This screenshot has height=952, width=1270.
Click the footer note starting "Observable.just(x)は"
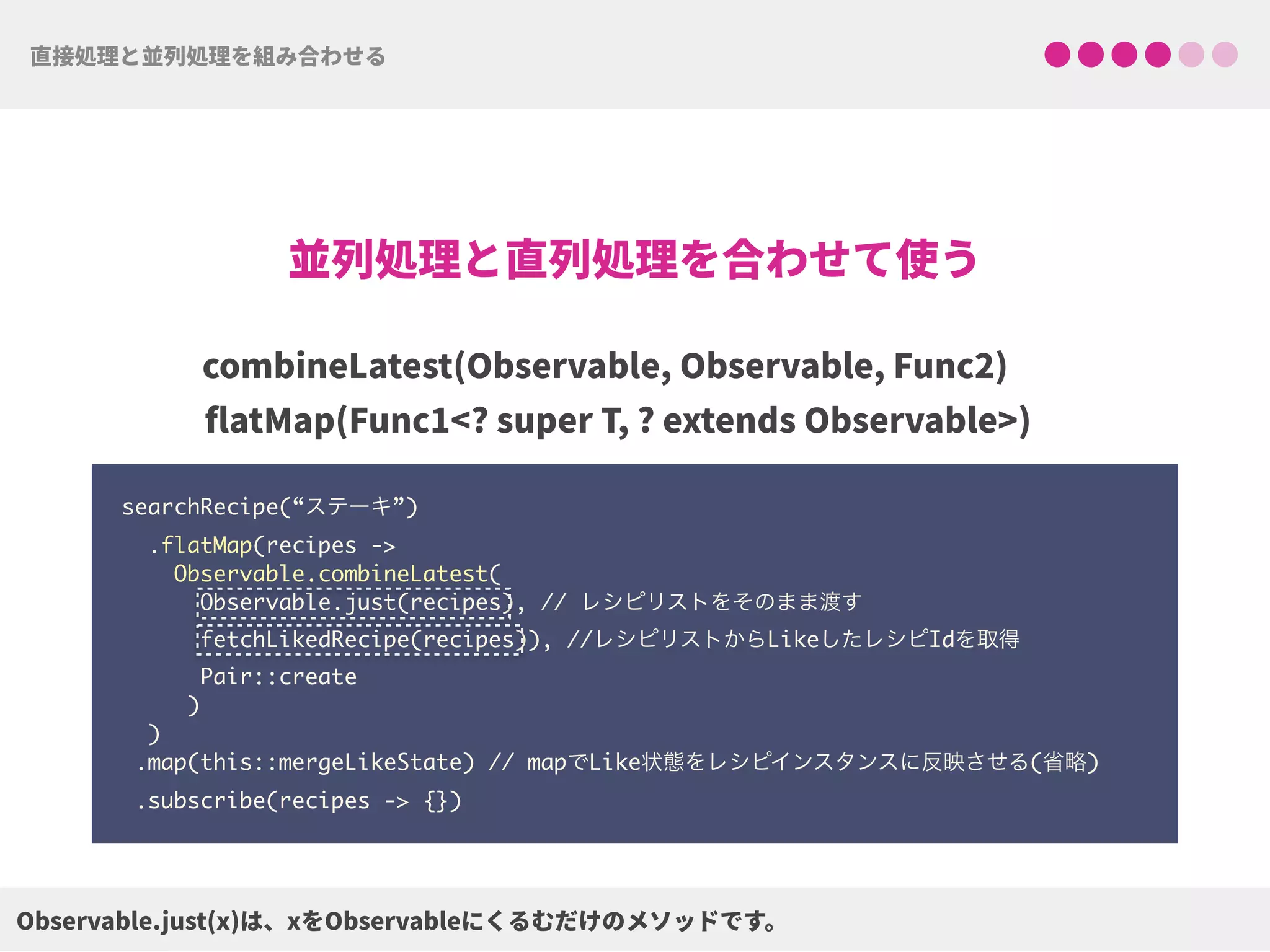tap(397, 921)
